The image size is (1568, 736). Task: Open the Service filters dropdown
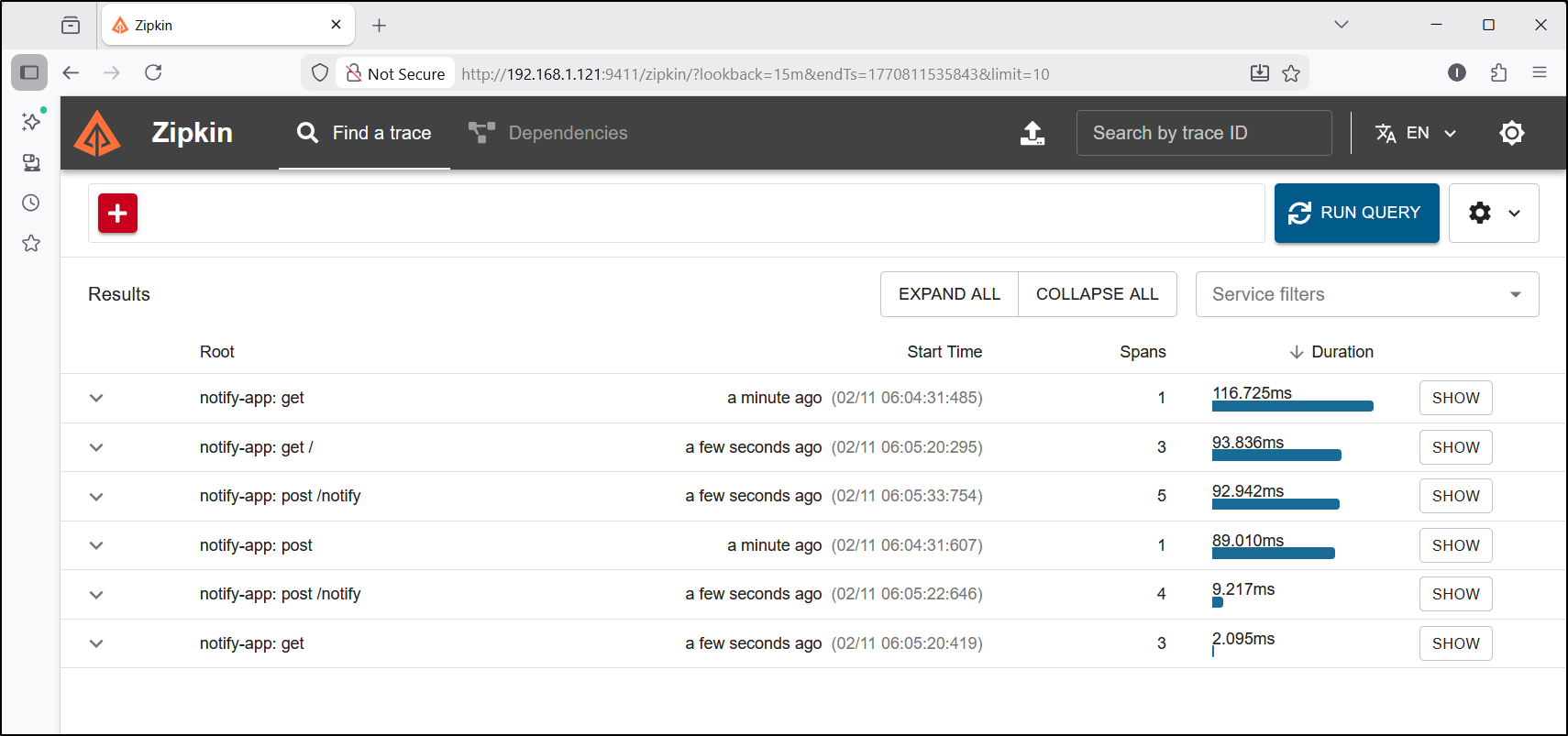tap(1366, 294)
